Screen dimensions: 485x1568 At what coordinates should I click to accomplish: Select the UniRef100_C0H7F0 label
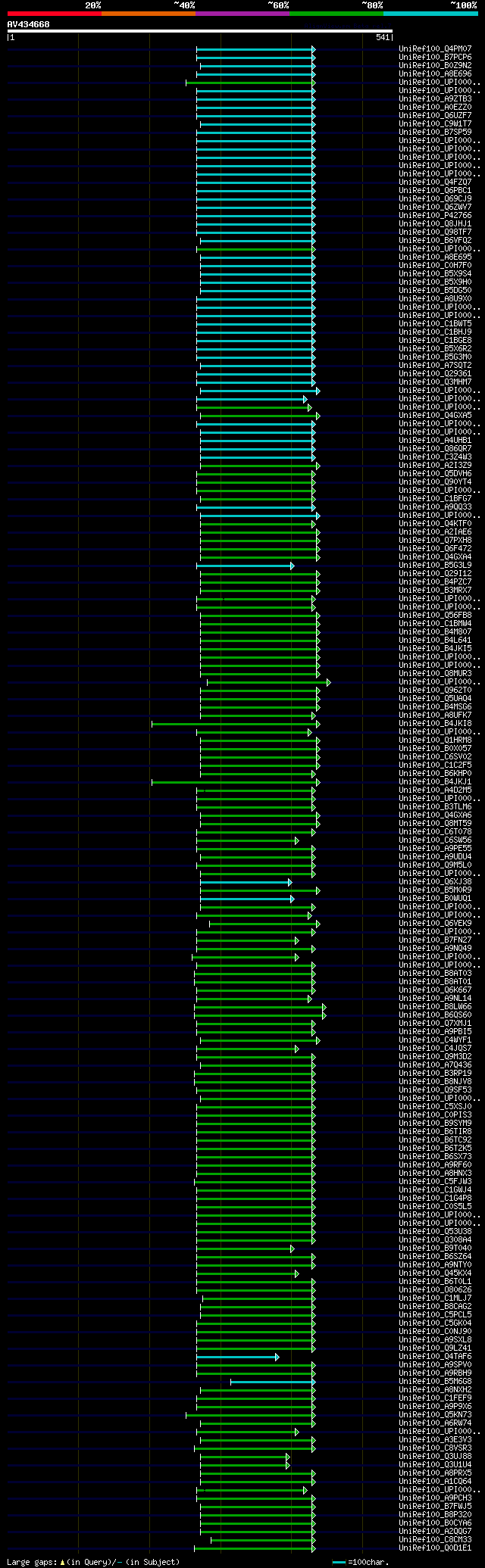[x=435, y=265]
